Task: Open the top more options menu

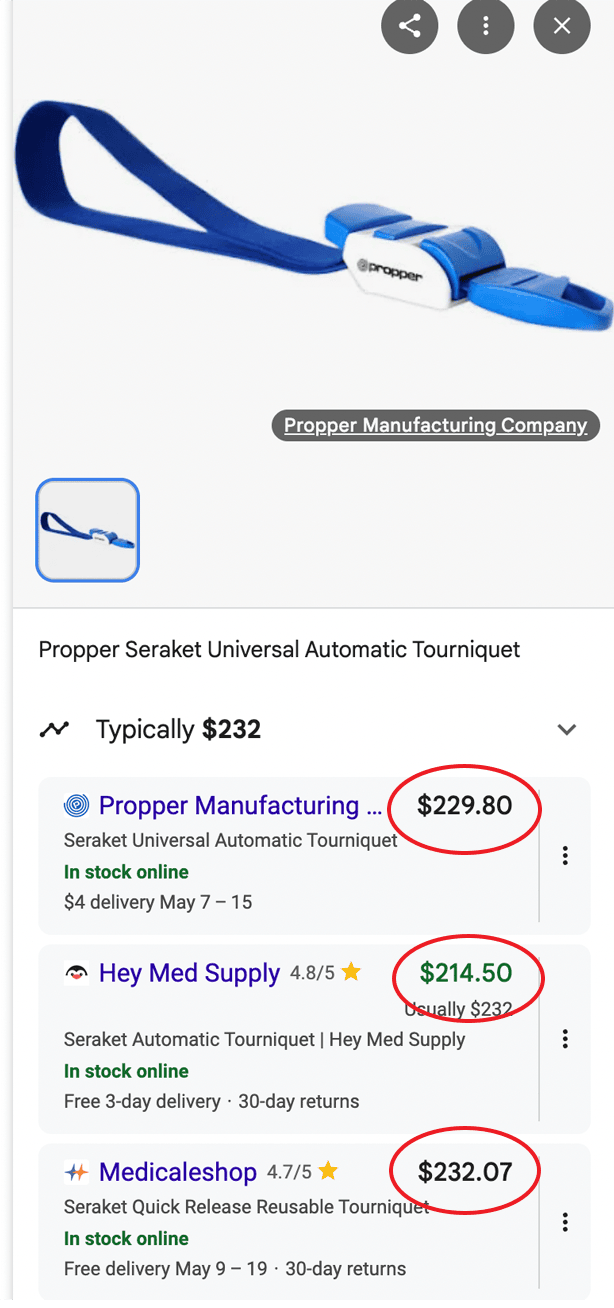Action: point(486,26)
